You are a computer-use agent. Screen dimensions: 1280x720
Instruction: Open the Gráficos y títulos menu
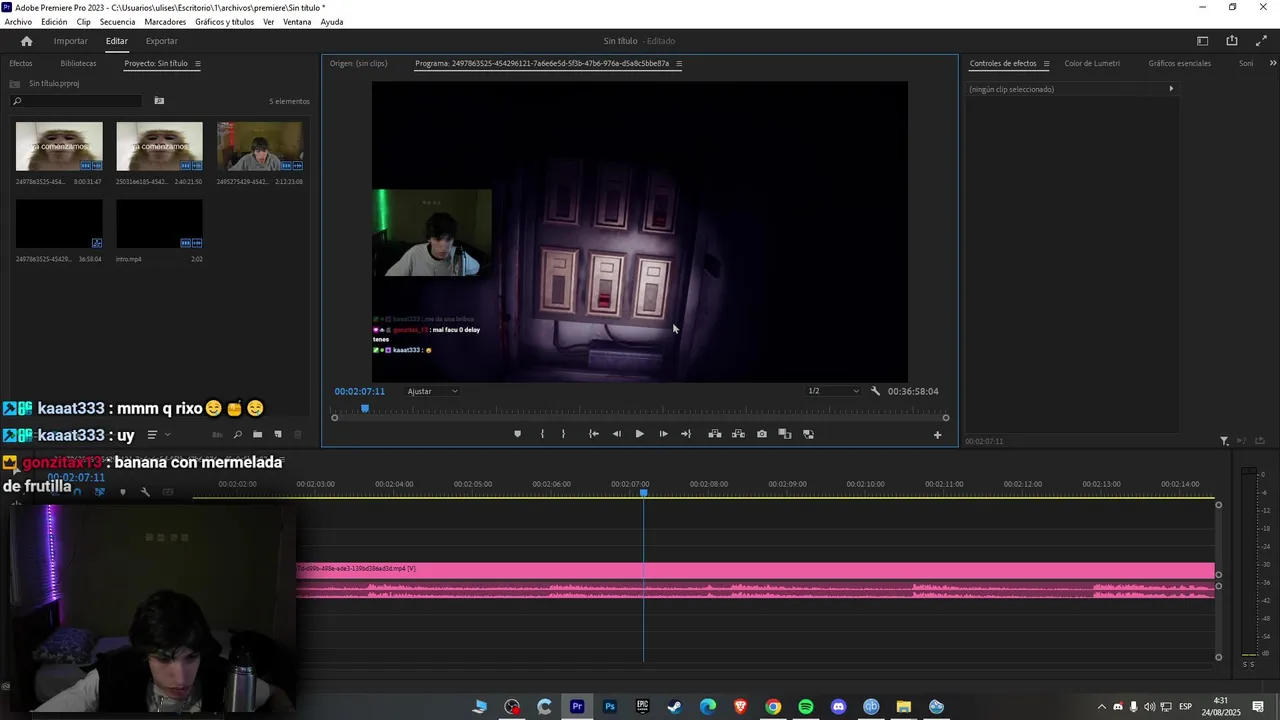[224, 22]
